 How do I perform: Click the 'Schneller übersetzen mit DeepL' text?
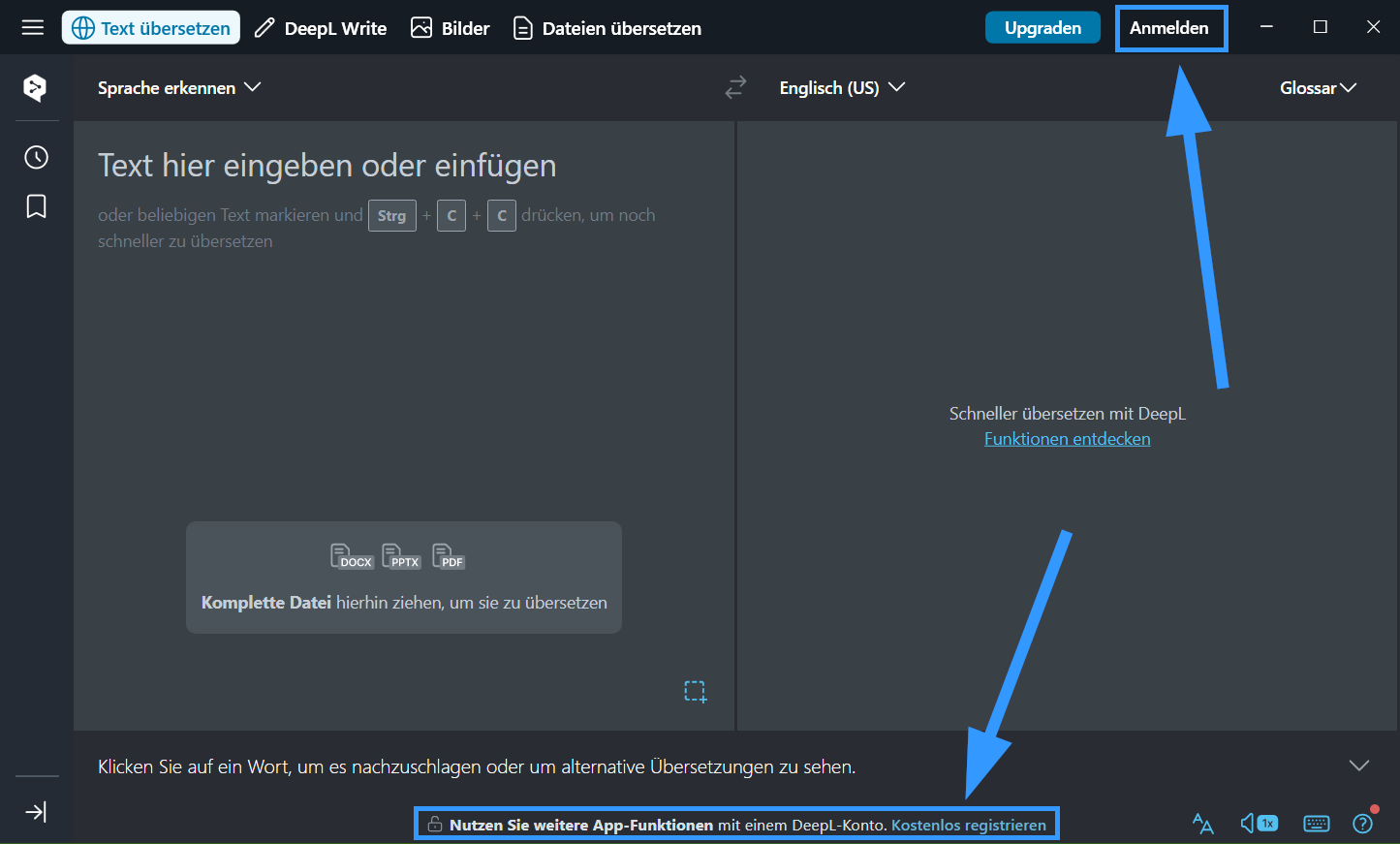pos(1068,414)
